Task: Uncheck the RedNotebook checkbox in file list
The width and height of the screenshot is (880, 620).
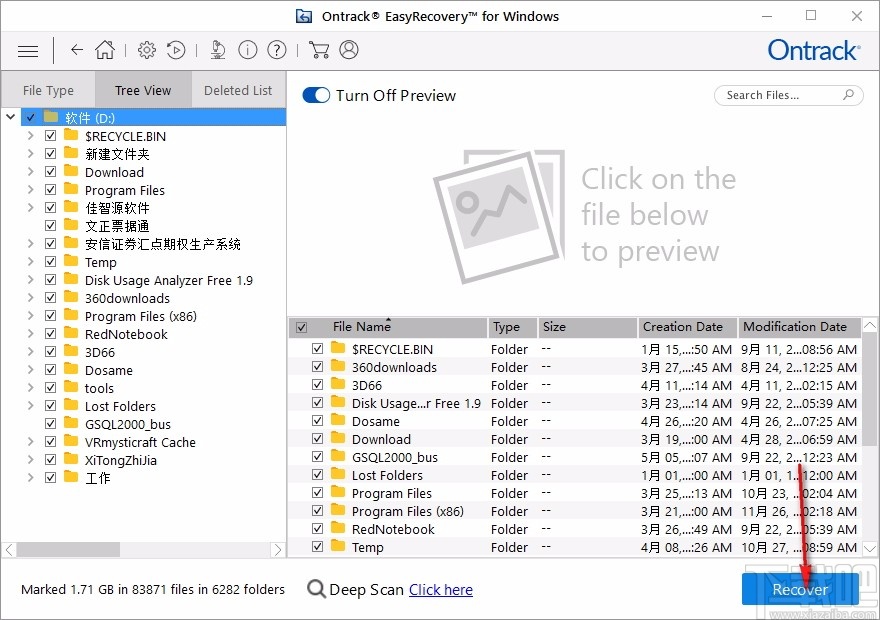Action: pos(317,528)
